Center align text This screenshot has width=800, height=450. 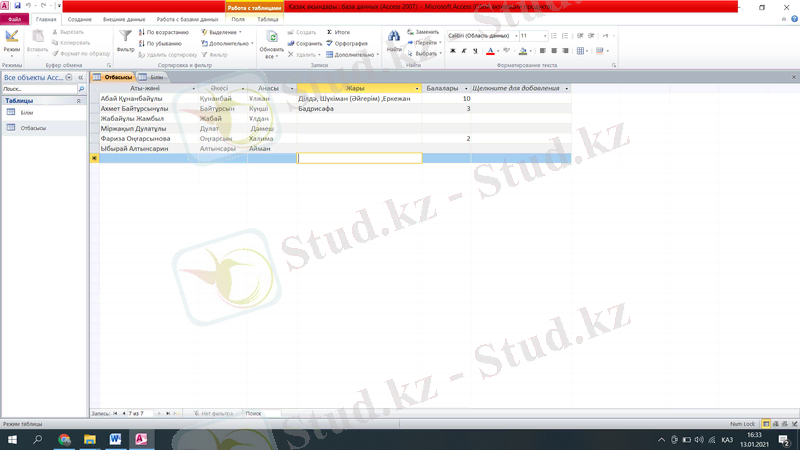tap(554, 51)
